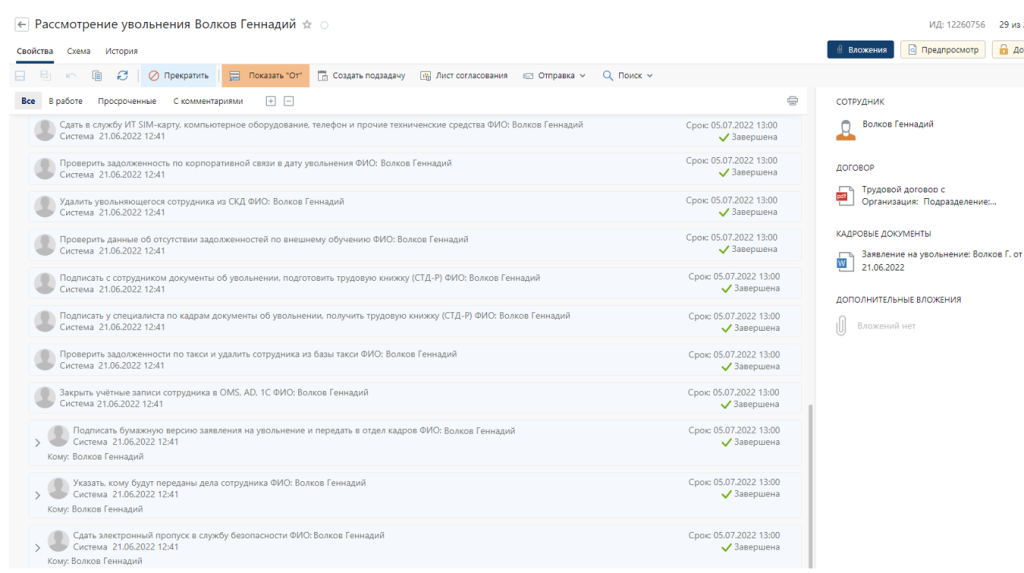Open the Поиск dropdown menu
1024x573 pixels.
[627, 75]
